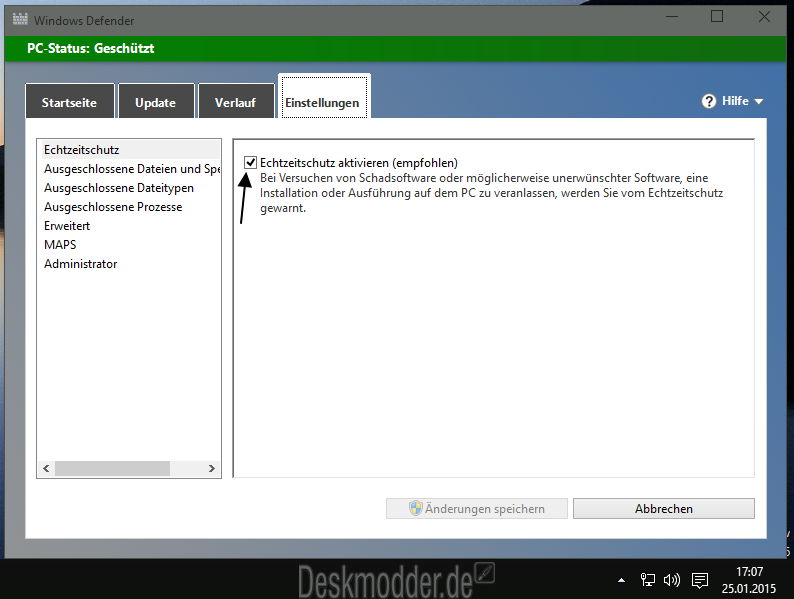Click the Hilfe question mark icon

click(x=708, y=101)
